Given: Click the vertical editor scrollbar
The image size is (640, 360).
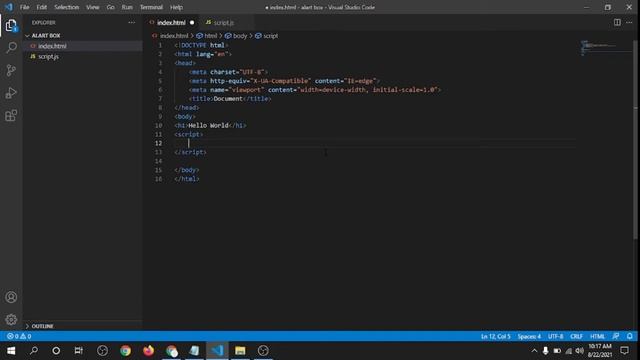Looking at the screenshot, I should click(636, 139).
